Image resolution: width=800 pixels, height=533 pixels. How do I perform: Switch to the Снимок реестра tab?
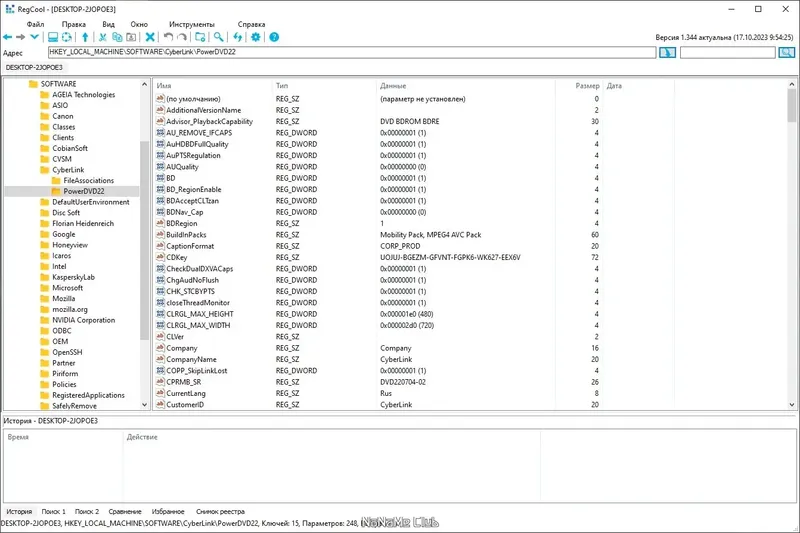click(x=220, y=511)
